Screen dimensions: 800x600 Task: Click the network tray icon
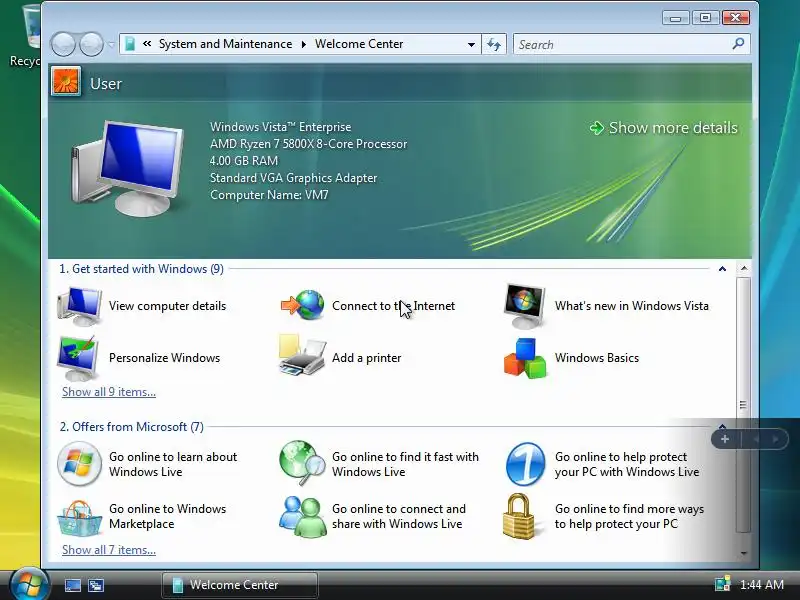[x=722, y=584]
